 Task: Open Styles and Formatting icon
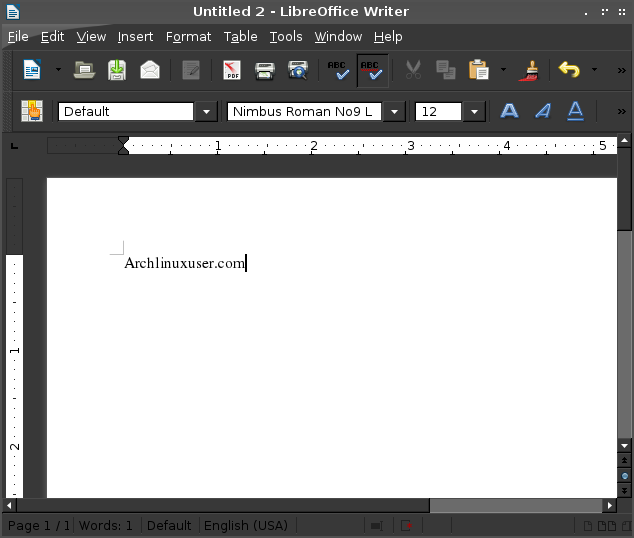32,111
